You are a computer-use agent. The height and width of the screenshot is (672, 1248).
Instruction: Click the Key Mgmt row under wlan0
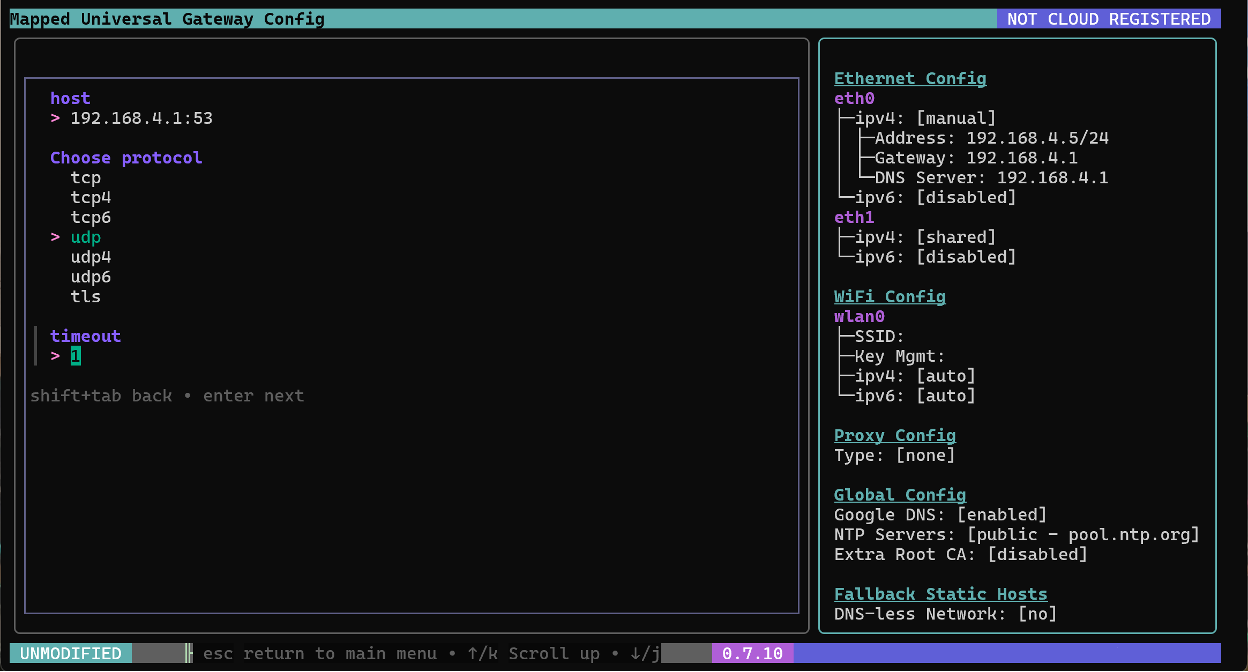pos(900,356)
